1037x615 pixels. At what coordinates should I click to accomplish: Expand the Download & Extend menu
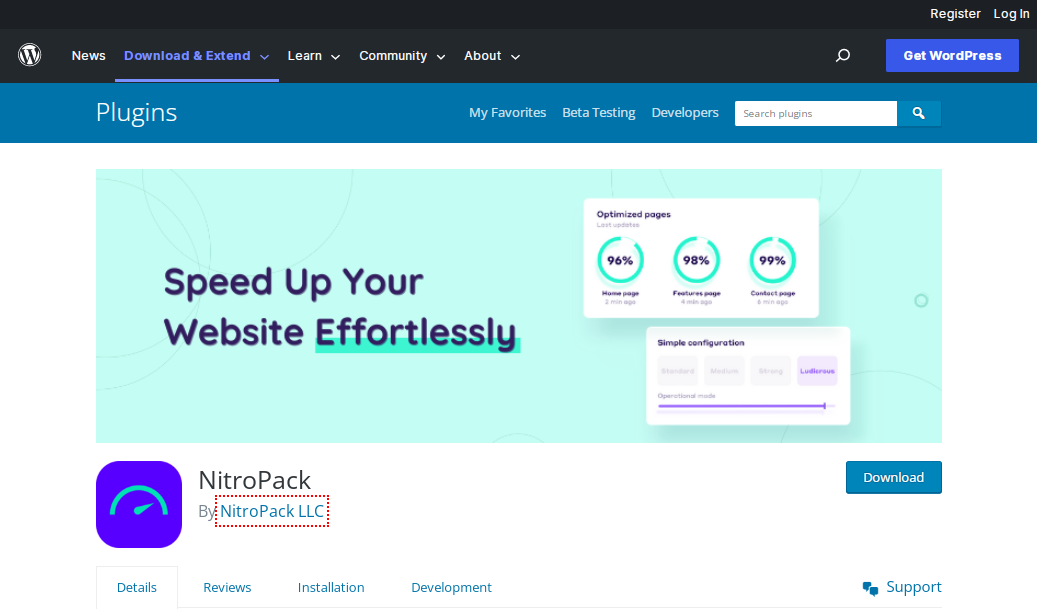pos(196,56)
